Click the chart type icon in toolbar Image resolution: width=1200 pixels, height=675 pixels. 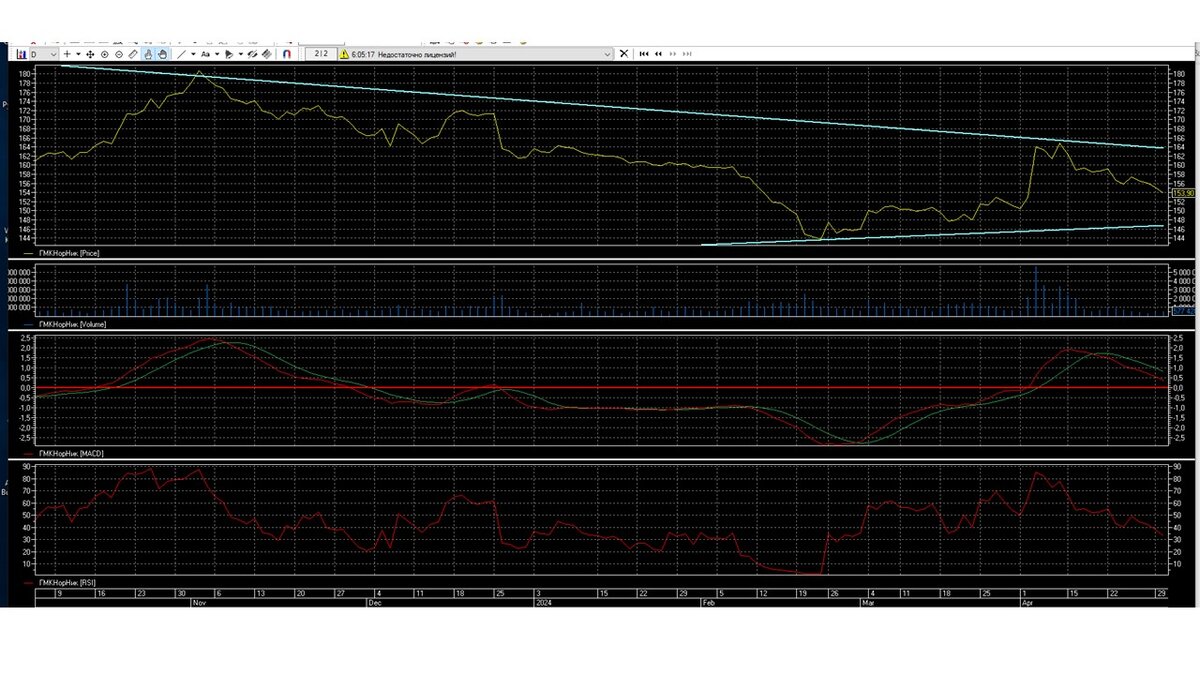point(22,54)
